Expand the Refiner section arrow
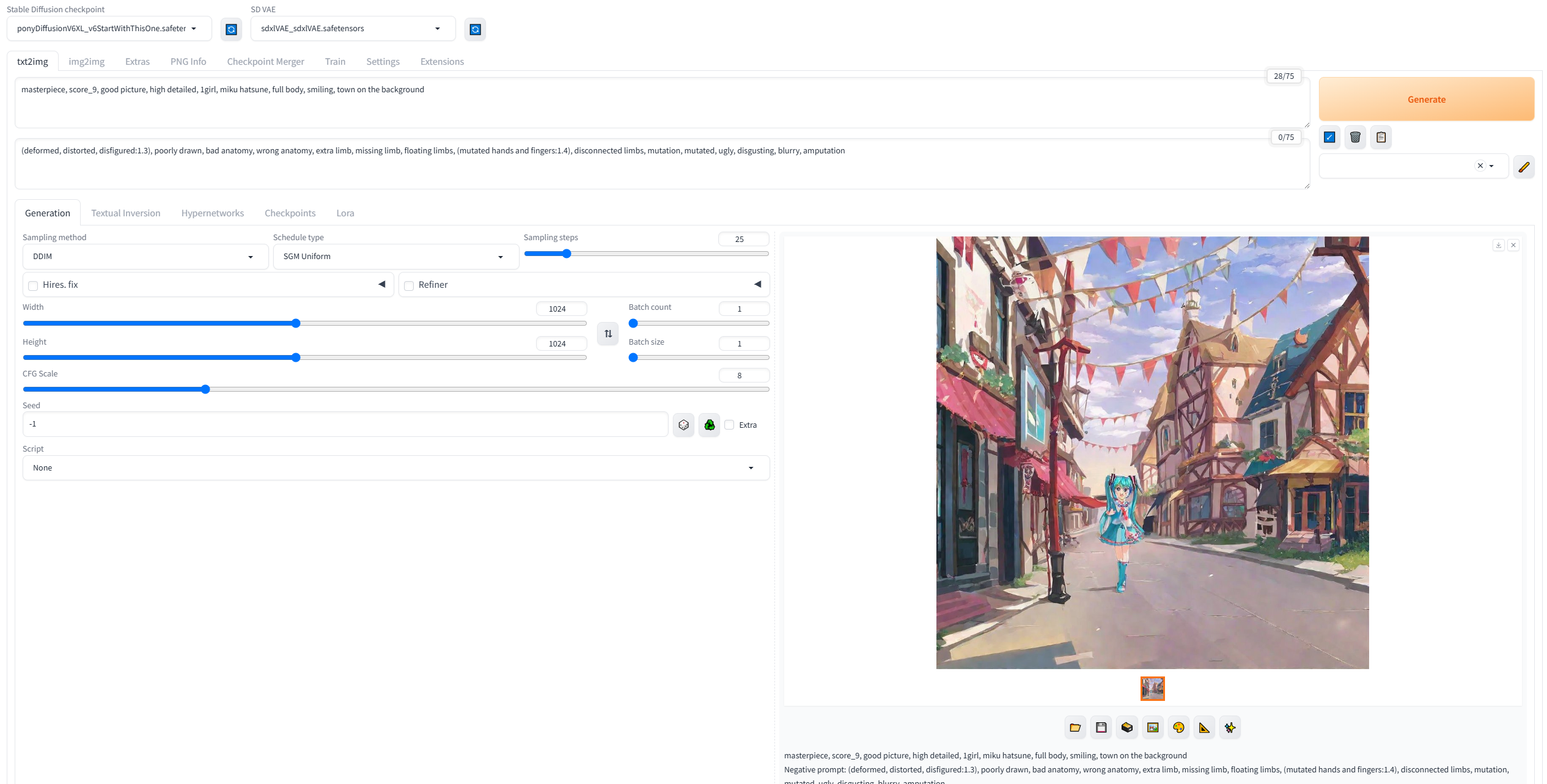The height and width of the screenshot is (784, 1547). click(758, 284)
